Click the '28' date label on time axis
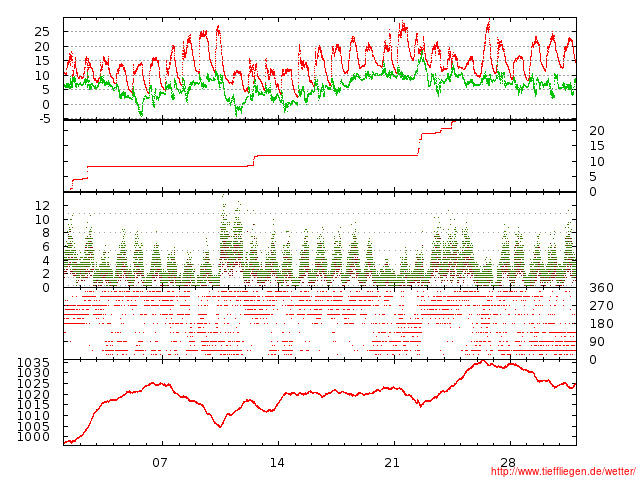 (508, 463)
